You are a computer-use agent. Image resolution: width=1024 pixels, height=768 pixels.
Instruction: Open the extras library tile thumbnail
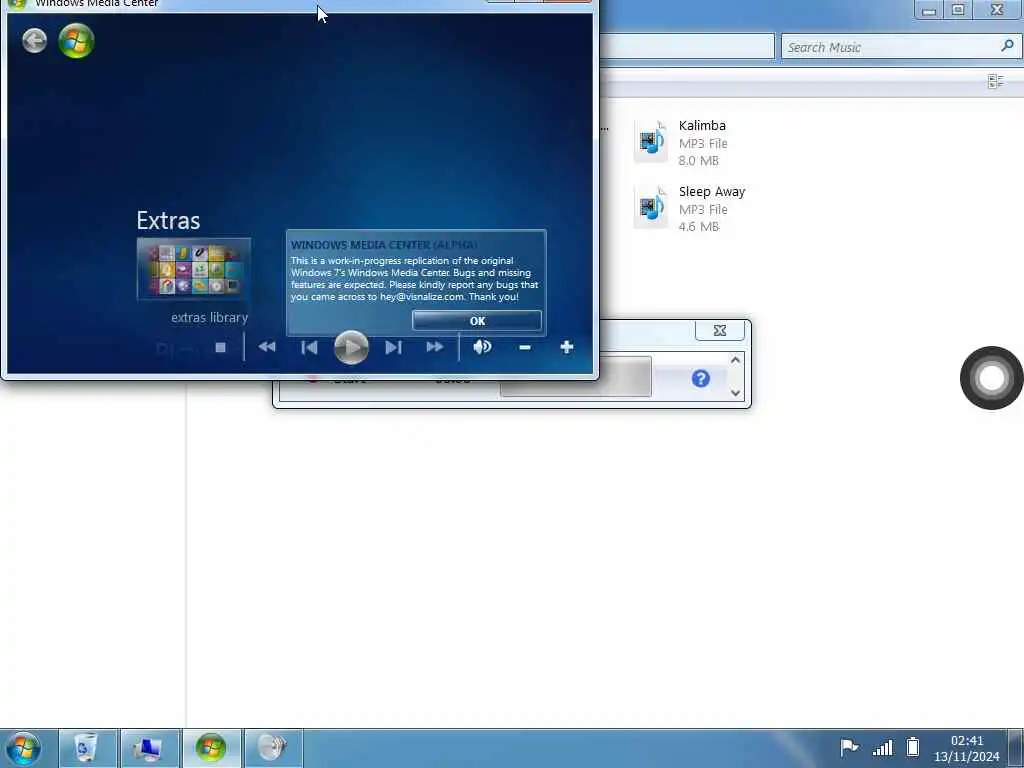click(x=194, y=269)
